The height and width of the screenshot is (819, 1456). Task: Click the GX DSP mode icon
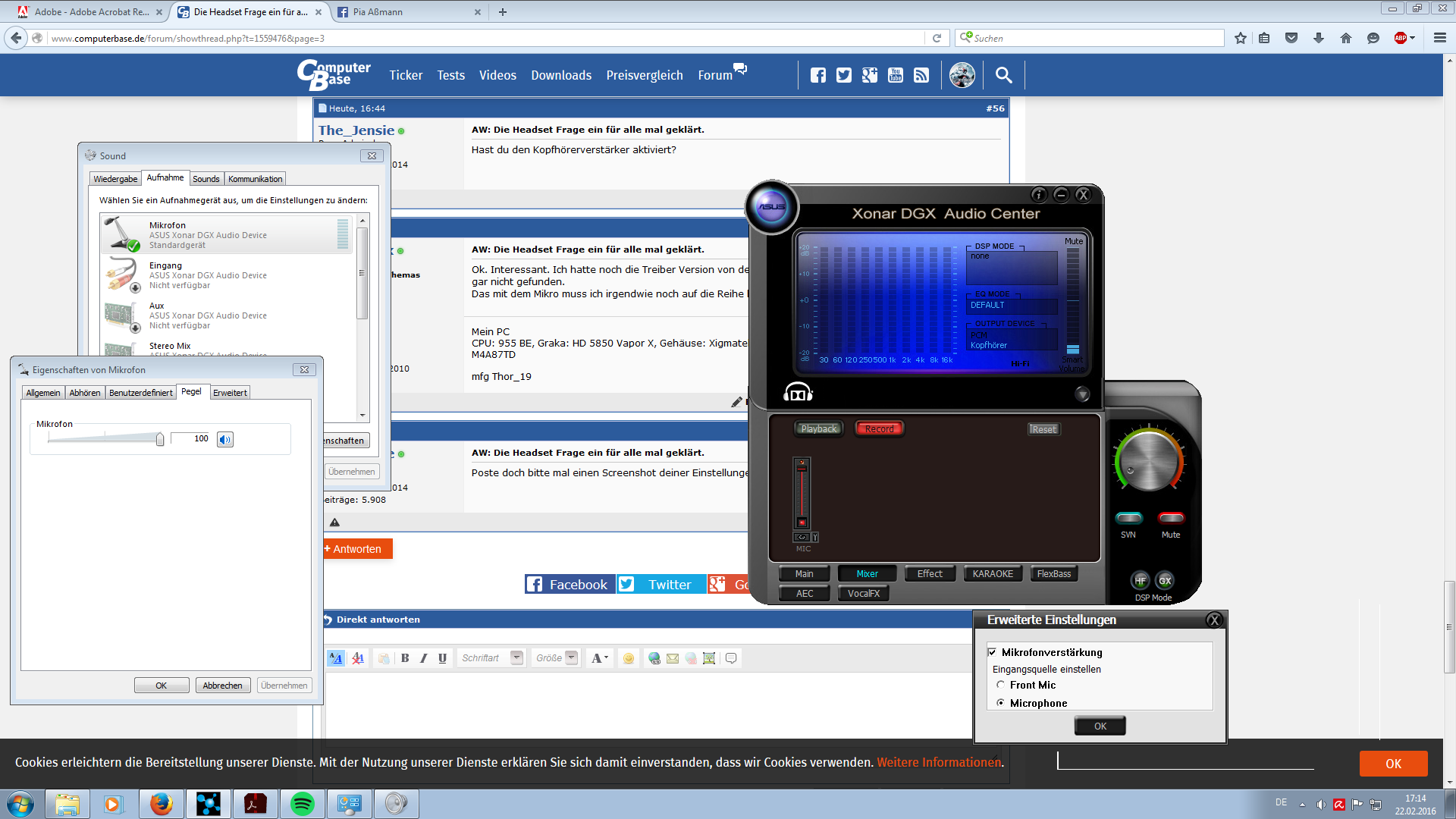click(1165, 580)
